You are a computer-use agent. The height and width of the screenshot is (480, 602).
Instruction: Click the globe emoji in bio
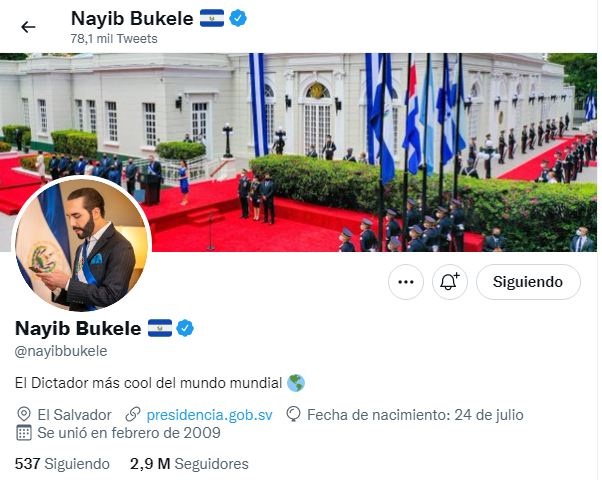coord(296,383)
